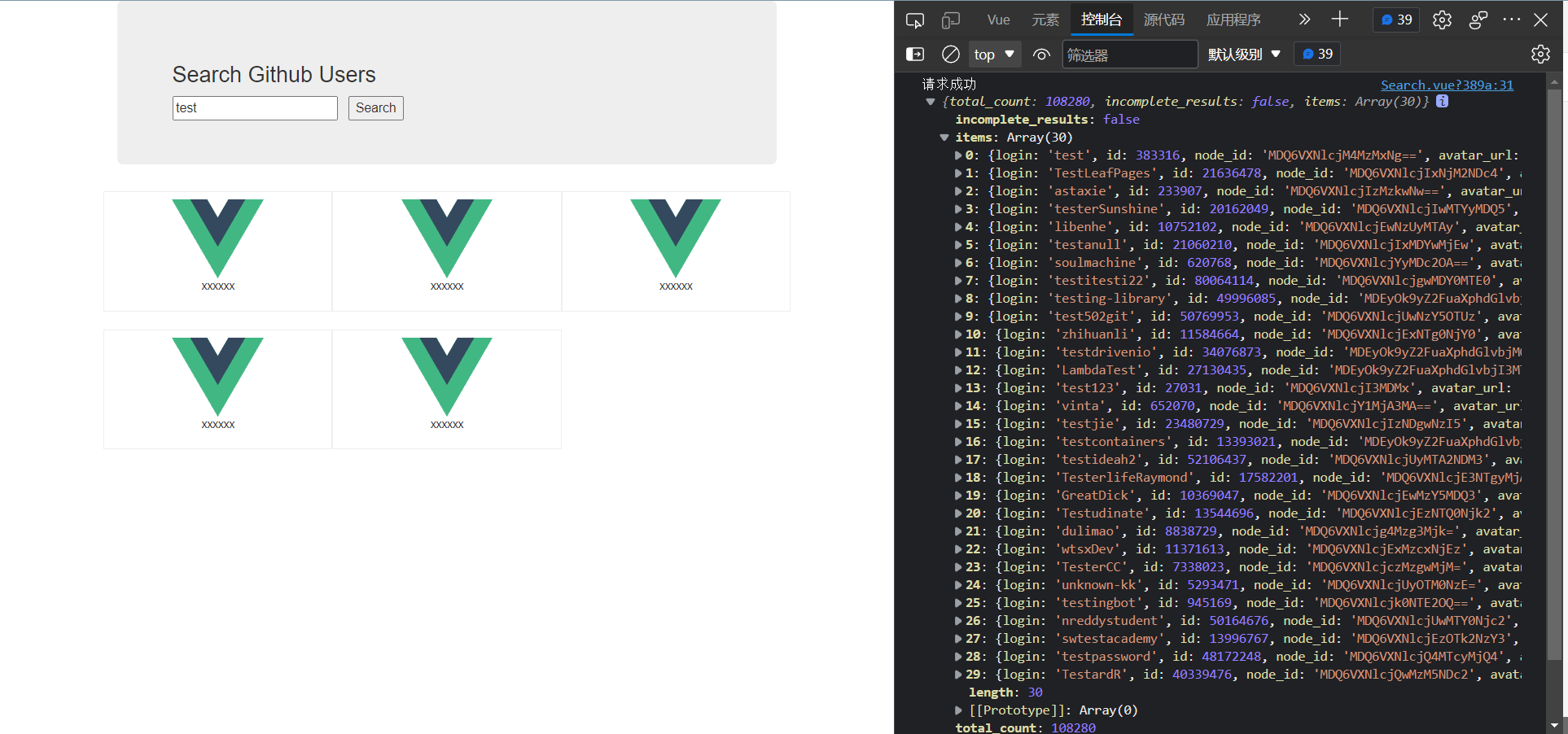Open the Search.vue?389a:31 source link
This screenshot has height=734, width=1568.
[x=1447, y=85]
